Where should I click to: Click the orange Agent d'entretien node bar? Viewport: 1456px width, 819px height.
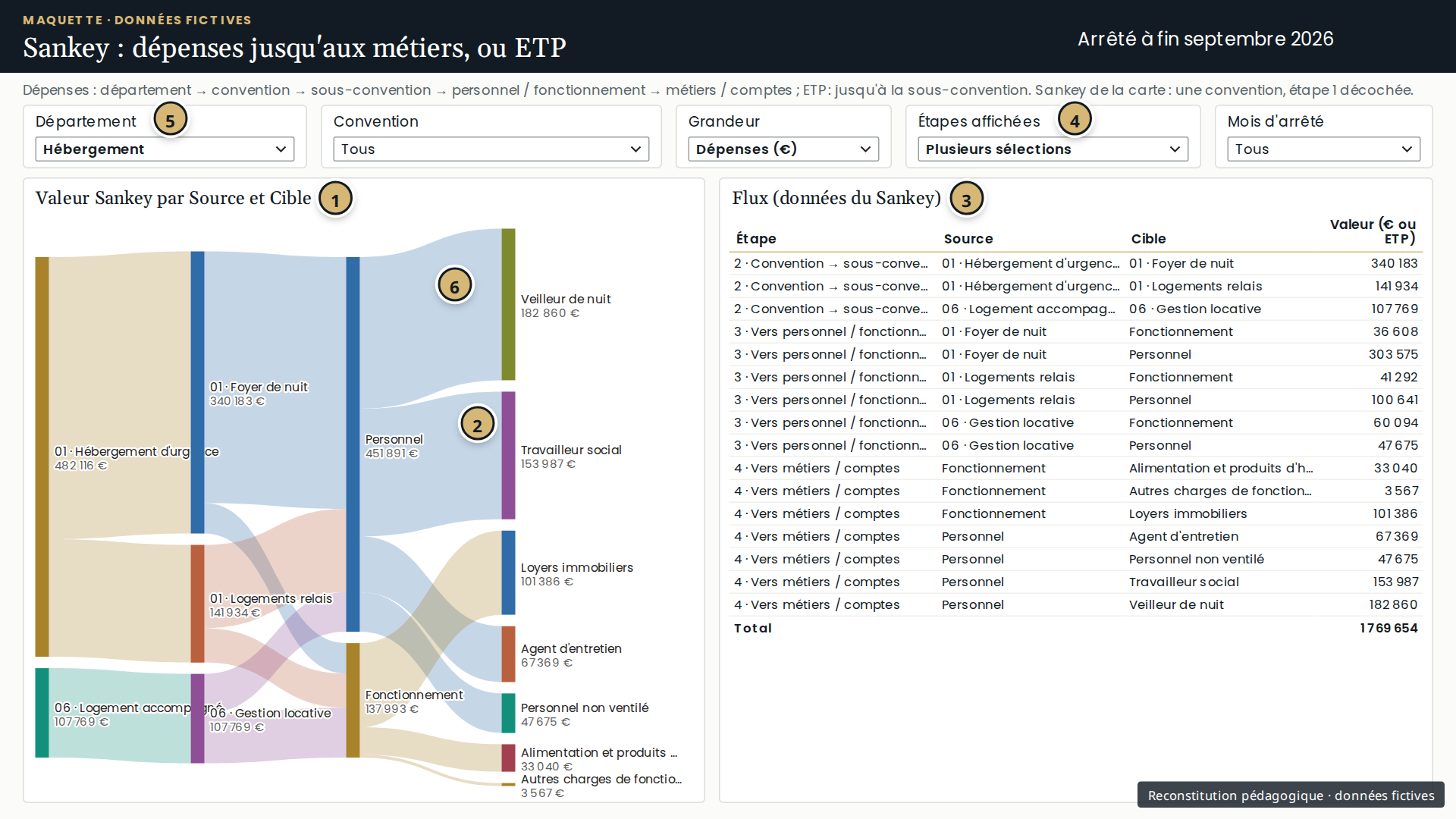(508, 654)
